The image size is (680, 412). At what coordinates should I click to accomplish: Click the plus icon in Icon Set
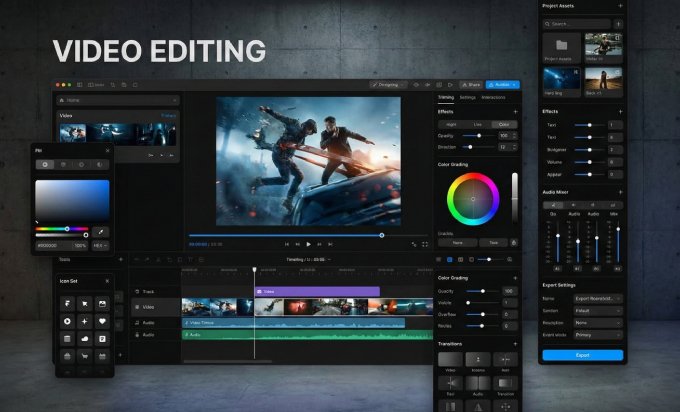click(84, 321)
